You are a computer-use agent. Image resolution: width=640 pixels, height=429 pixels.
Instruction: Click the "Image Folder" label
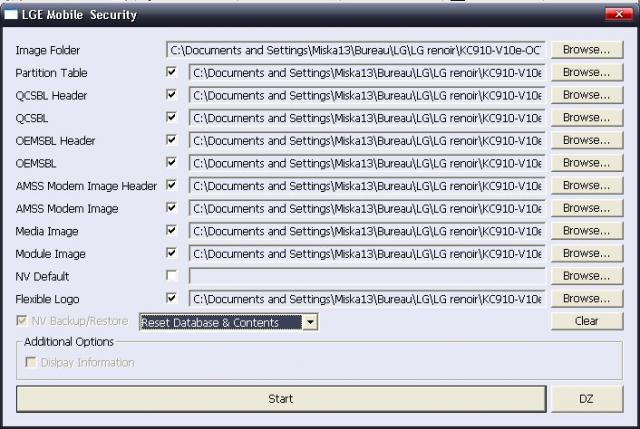click(x=48, y=50)
